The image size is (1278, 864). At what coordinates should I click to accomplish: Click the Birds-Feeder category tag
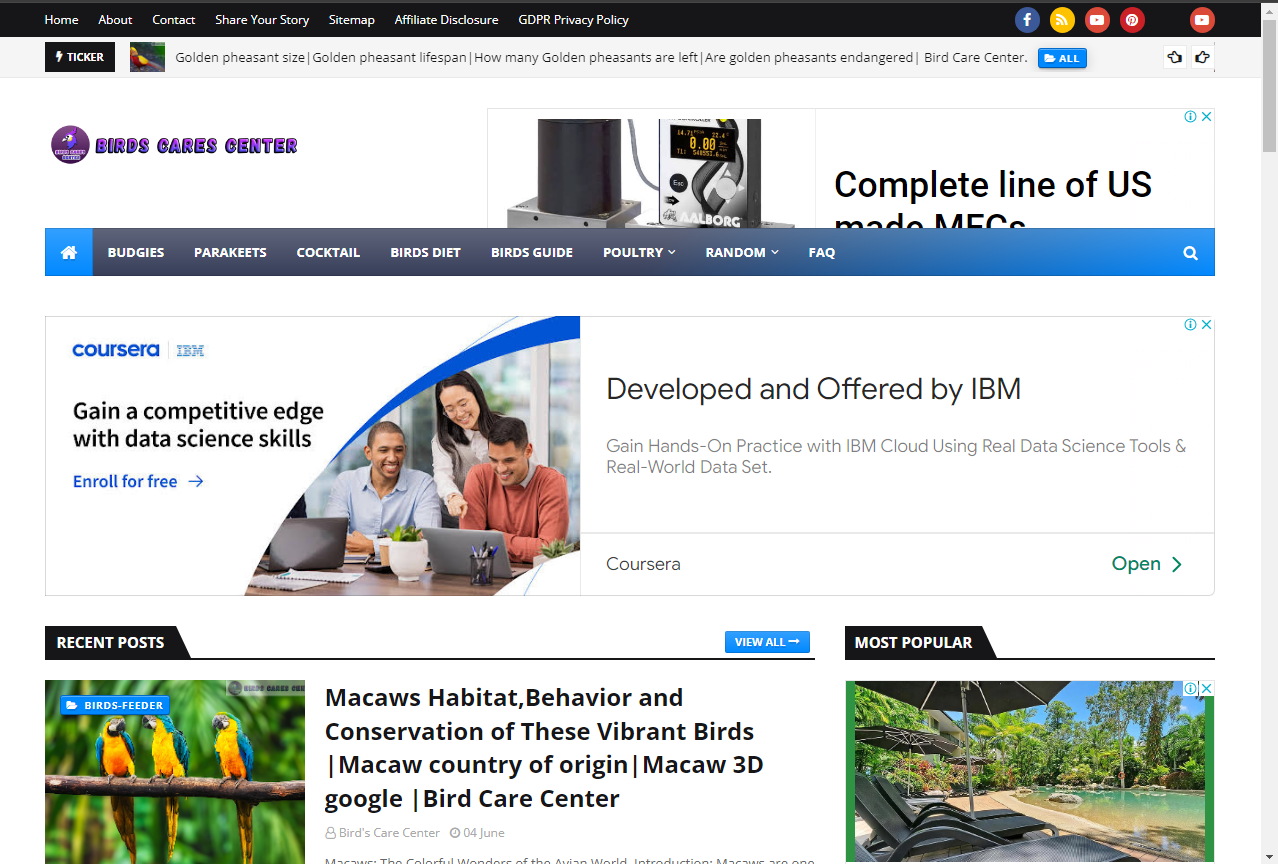tap(114, 705)
